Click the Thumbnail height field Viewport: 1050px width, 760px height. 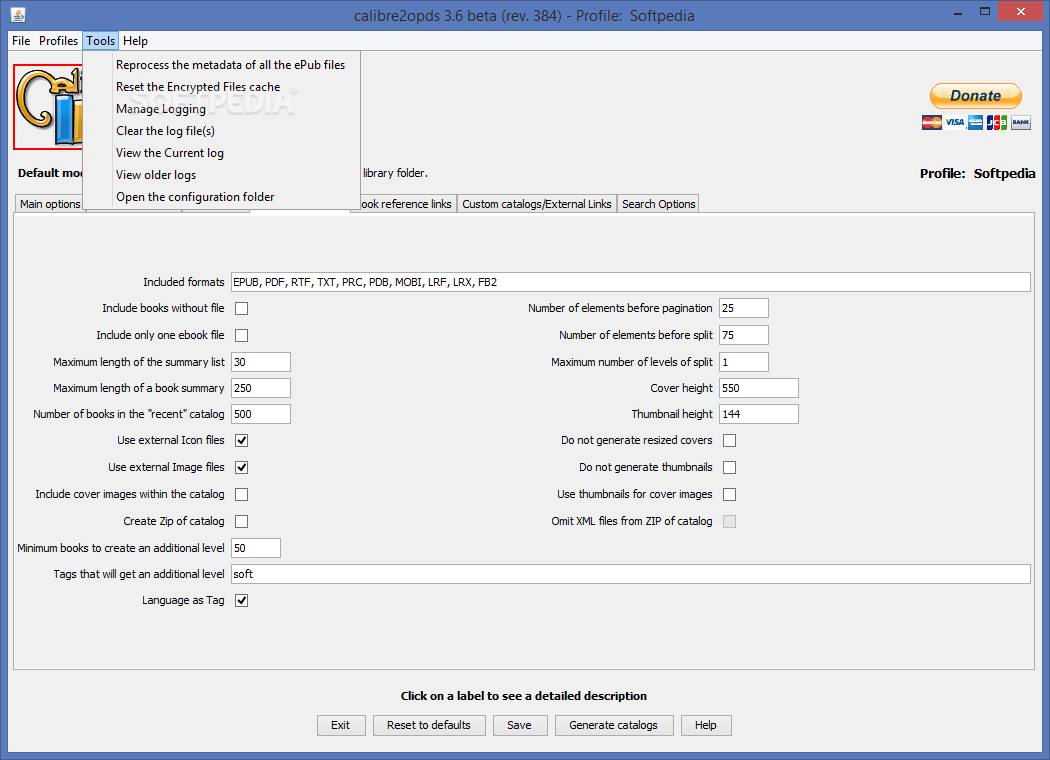coord(759,414)
